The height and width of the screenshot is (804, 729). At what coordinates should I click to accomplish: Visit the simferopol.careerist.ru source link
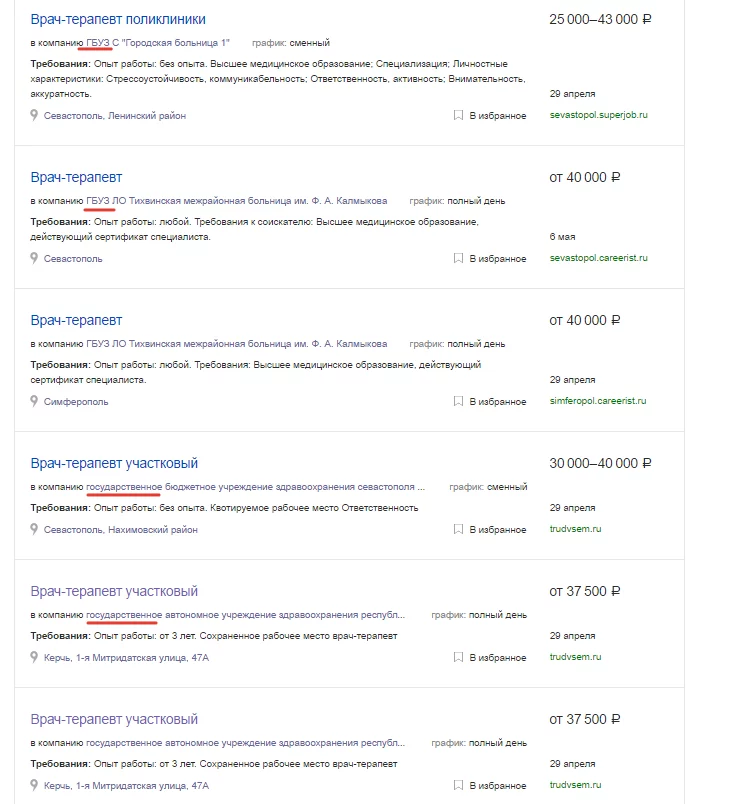coord(598,401)
